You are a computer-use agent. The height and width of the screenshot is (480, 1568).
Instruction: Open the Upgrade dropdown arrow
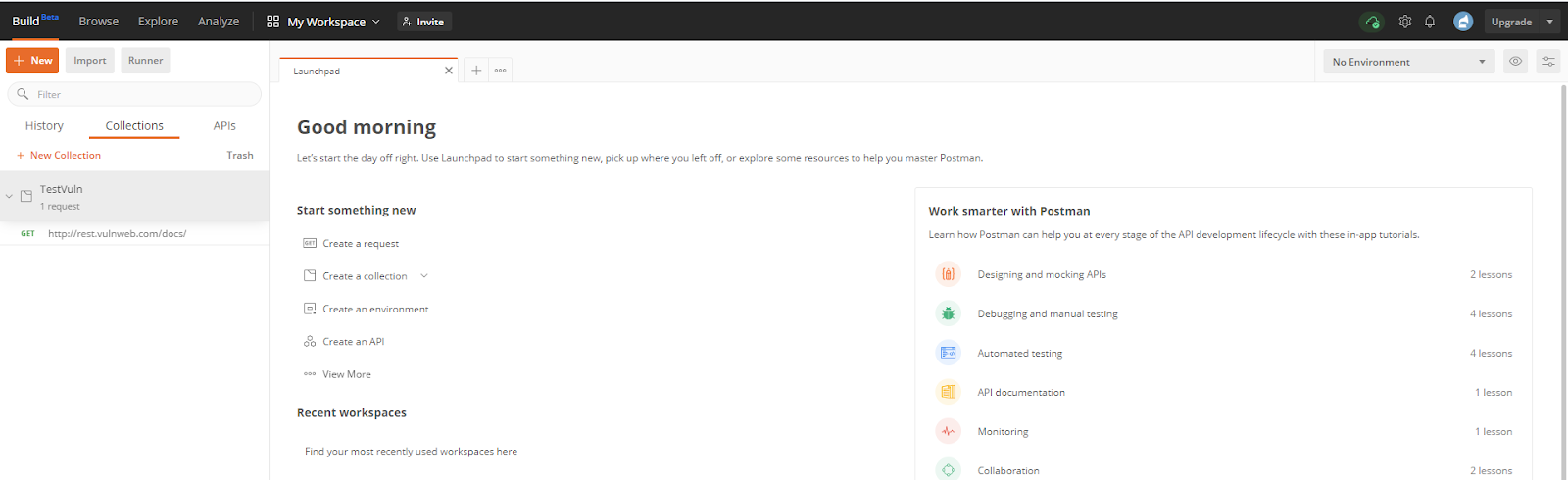point(1550,22)
